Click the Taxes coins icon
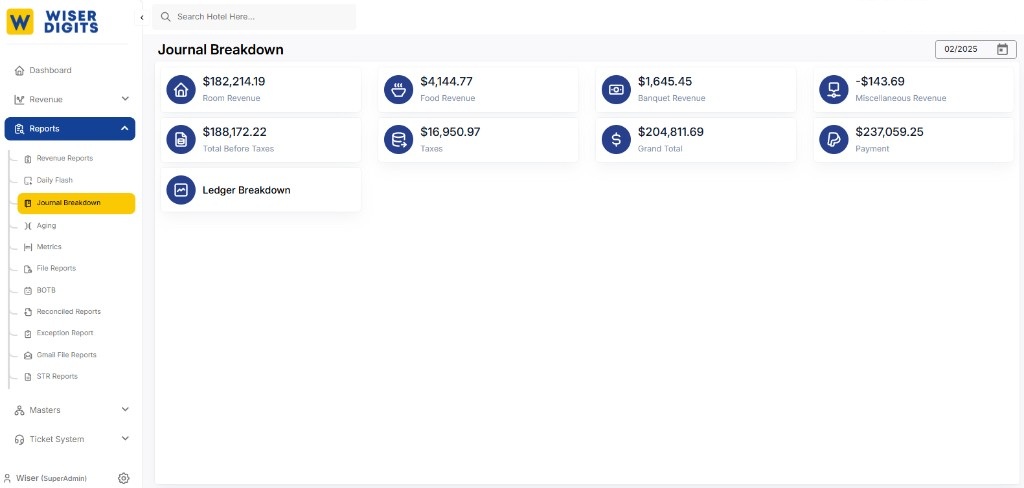1024x488 pixels. 398,140
